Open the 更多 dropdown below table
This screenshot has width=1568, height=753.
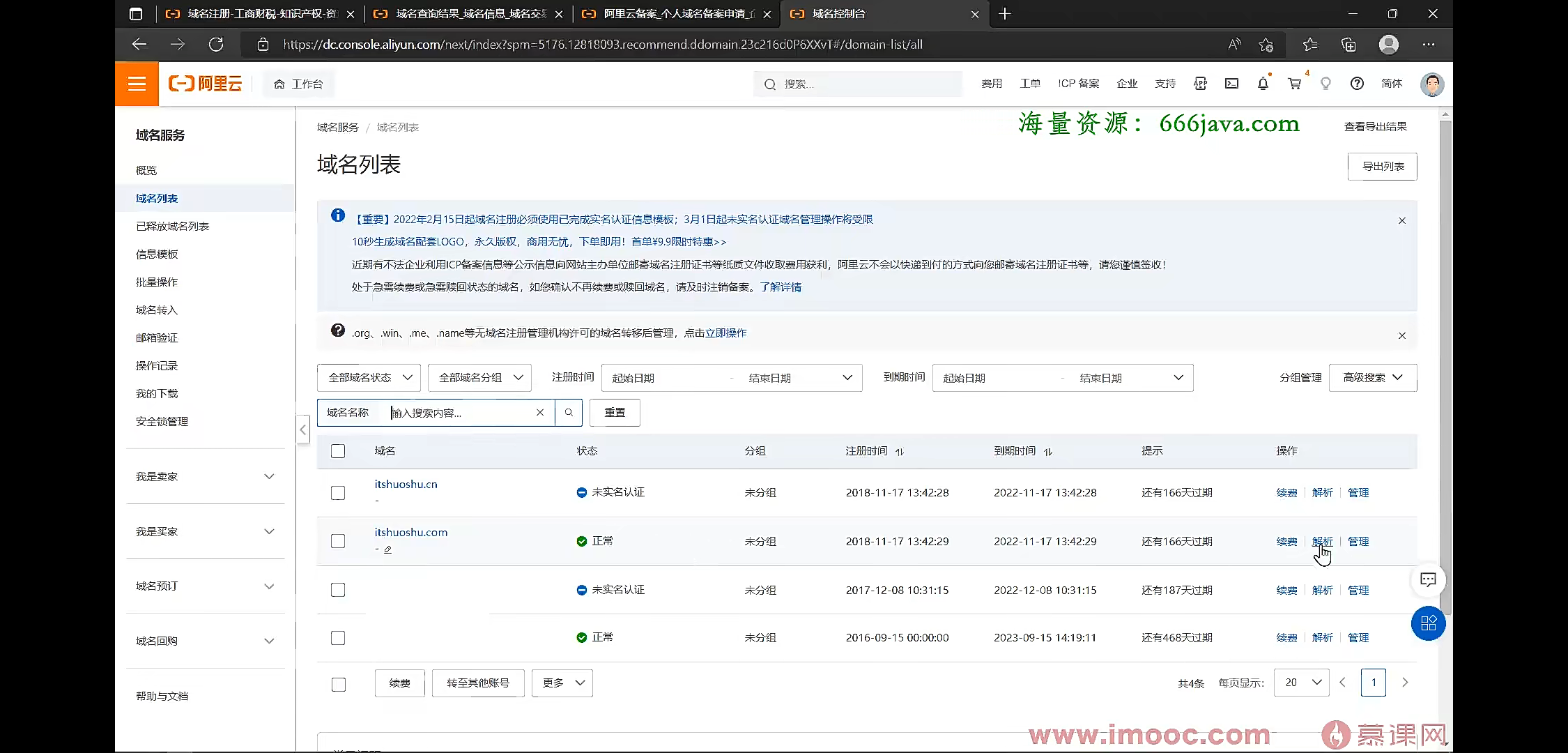pos(562,683)
